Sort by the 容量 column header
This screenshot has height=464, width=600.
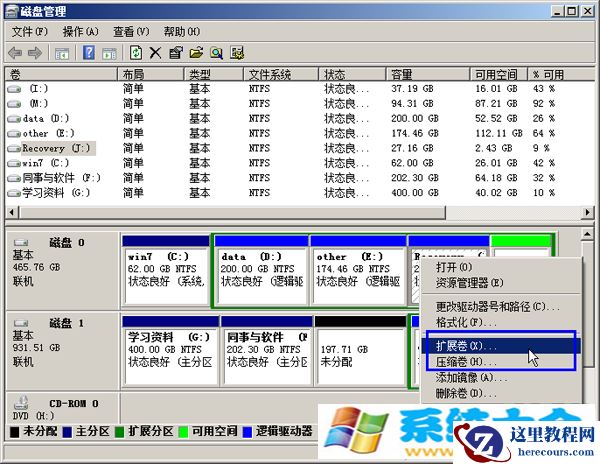coord(428,74)
